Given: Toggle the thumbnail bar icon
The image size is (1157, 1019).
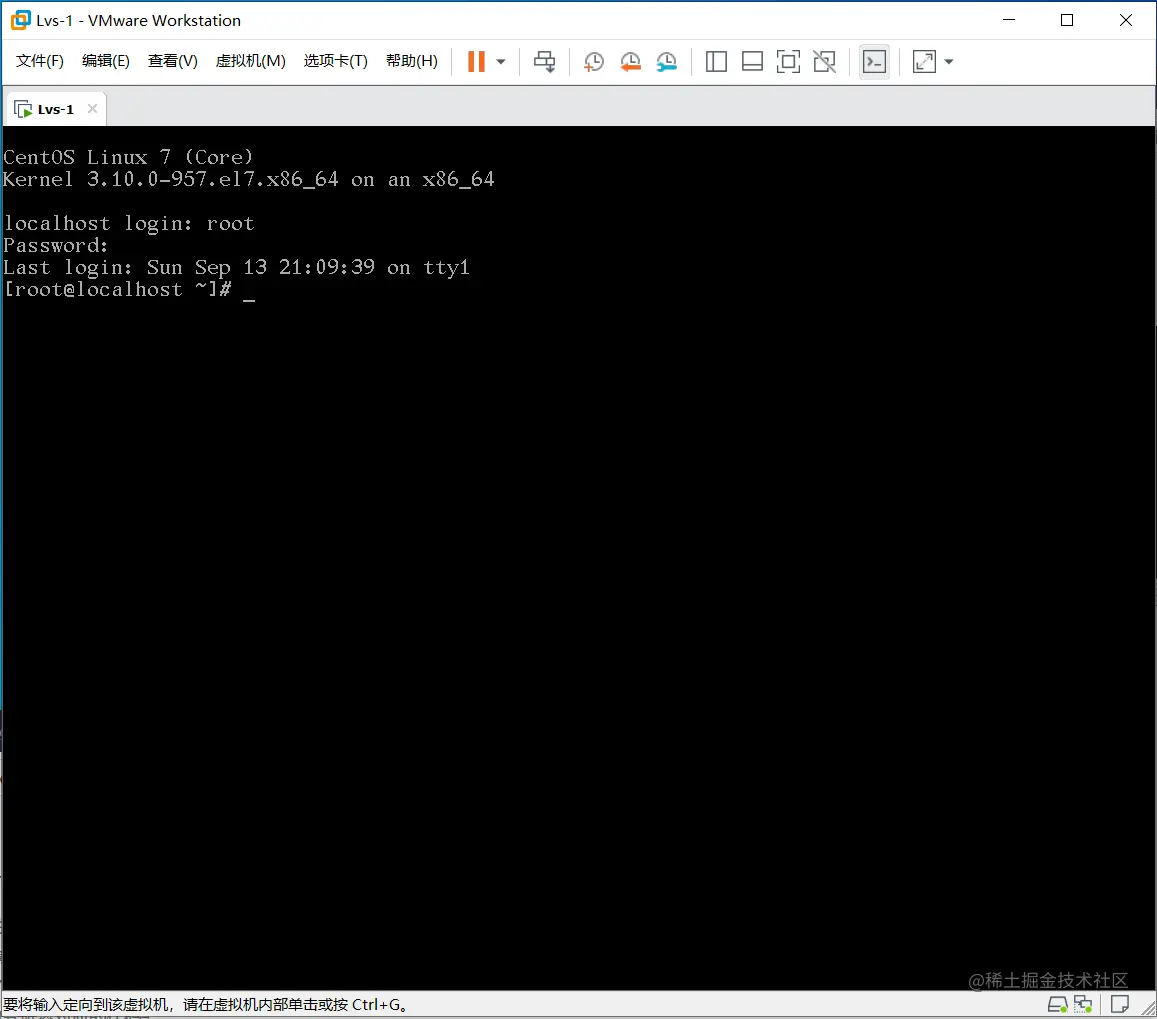Looking at the screenshot, I should tap(752, 62).
